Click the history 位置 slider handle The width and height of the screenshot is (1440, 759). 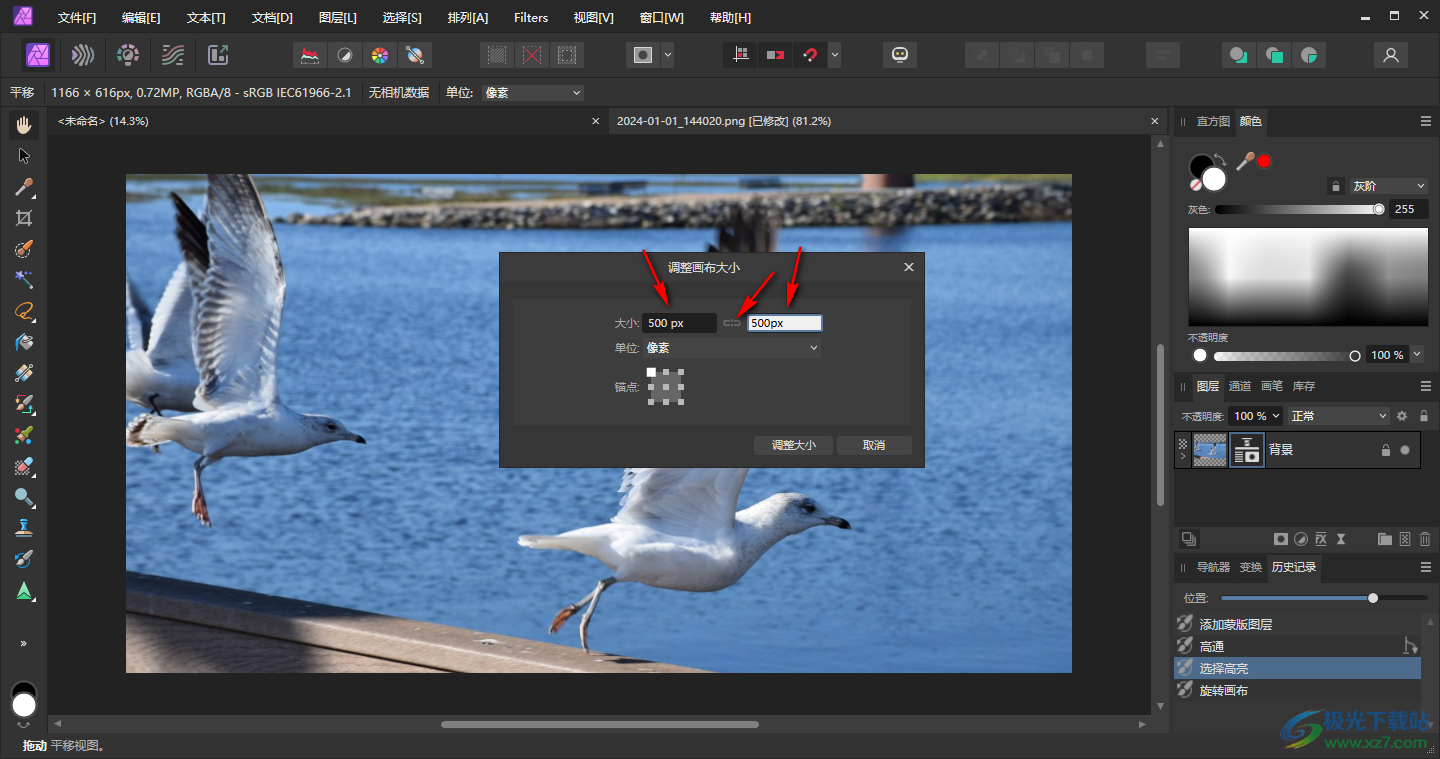click(1373, 598)
